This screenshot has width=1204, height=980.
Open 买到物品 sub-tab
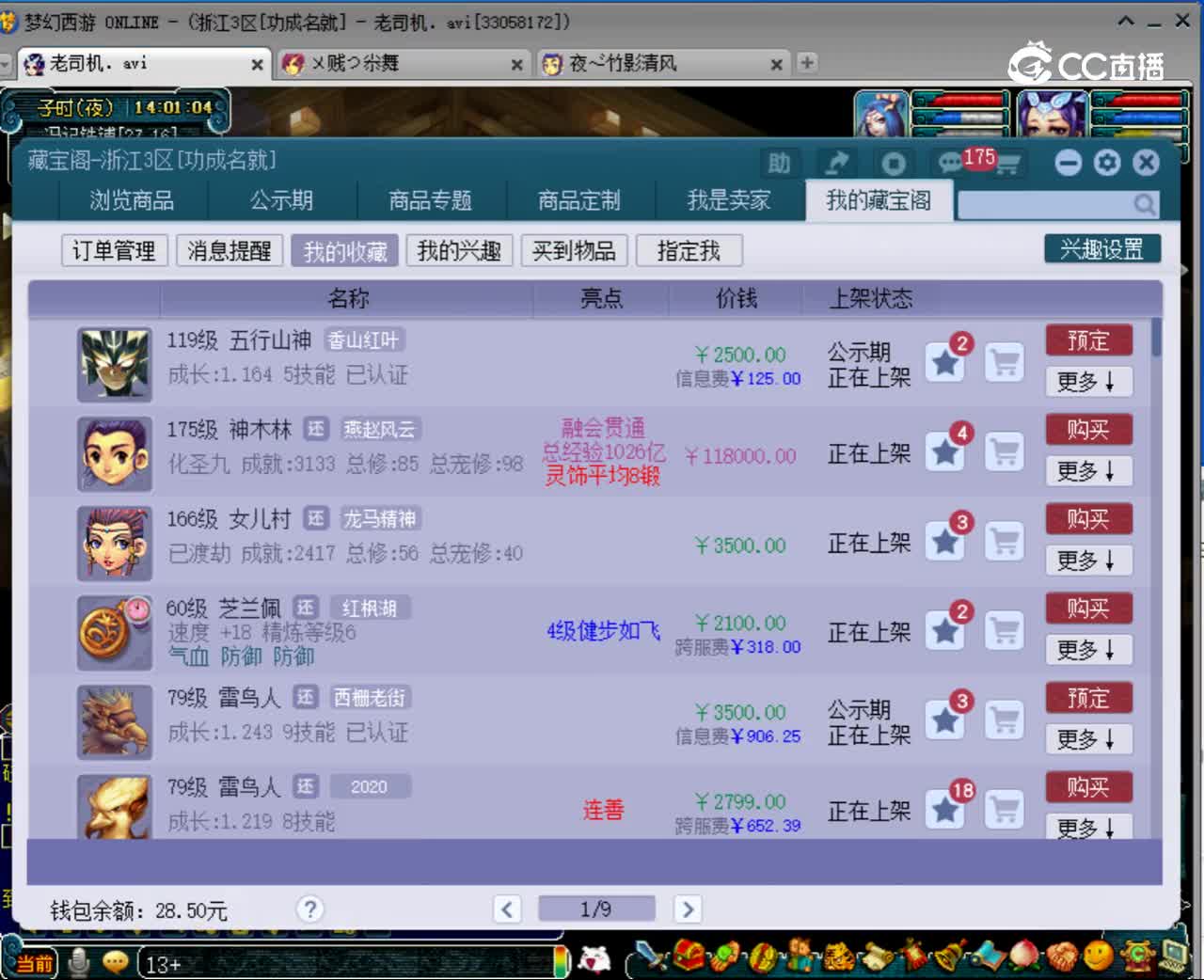574,251
